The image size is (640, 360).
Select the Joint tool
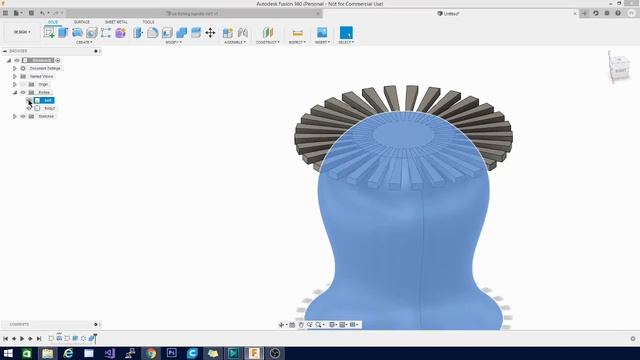242,33
